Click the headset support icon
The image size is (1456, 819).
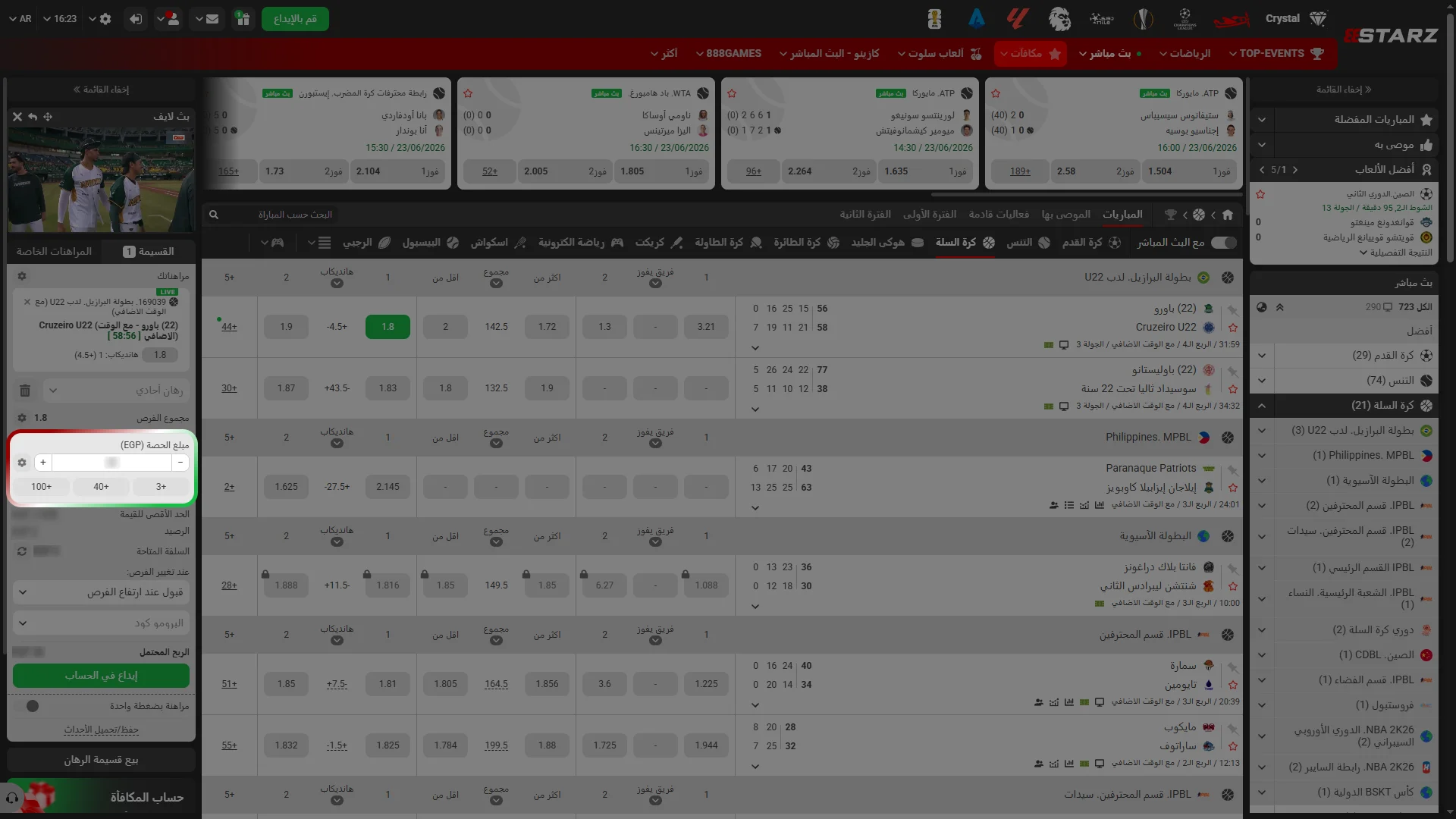[x=12, y=798]
